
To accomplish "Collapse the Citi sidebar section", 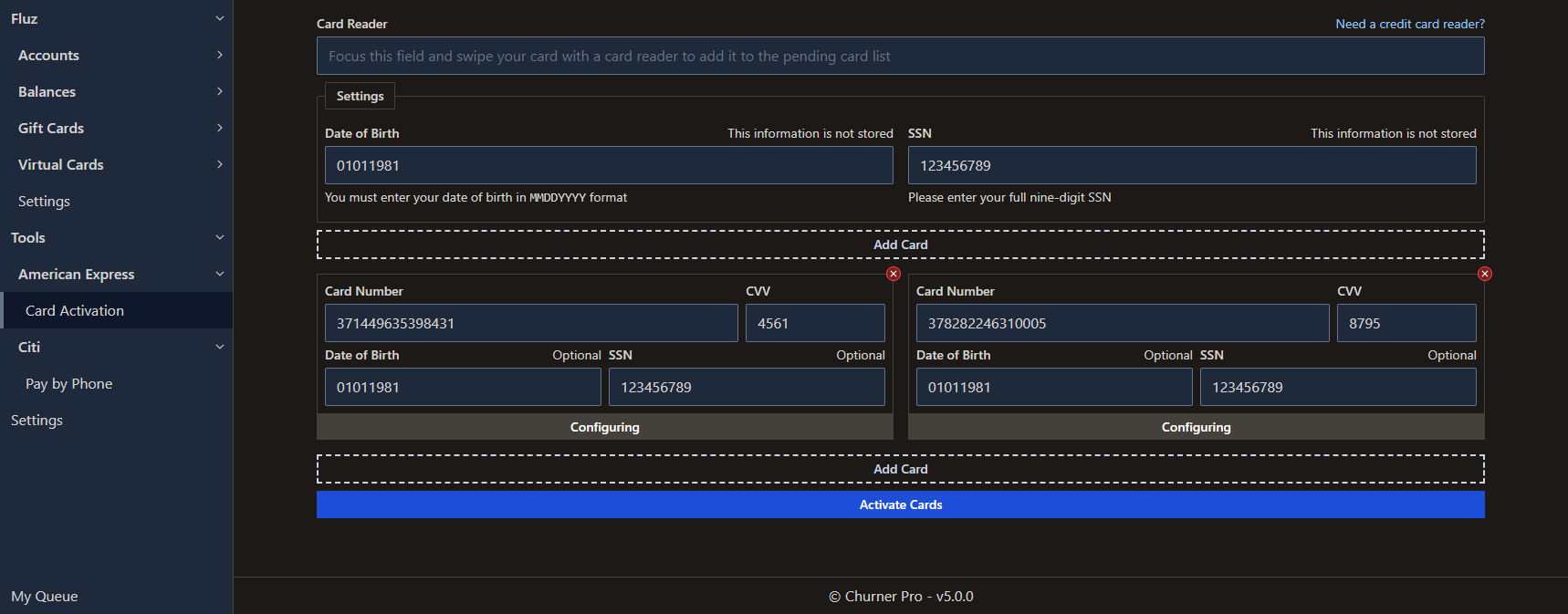I will 219,347.
